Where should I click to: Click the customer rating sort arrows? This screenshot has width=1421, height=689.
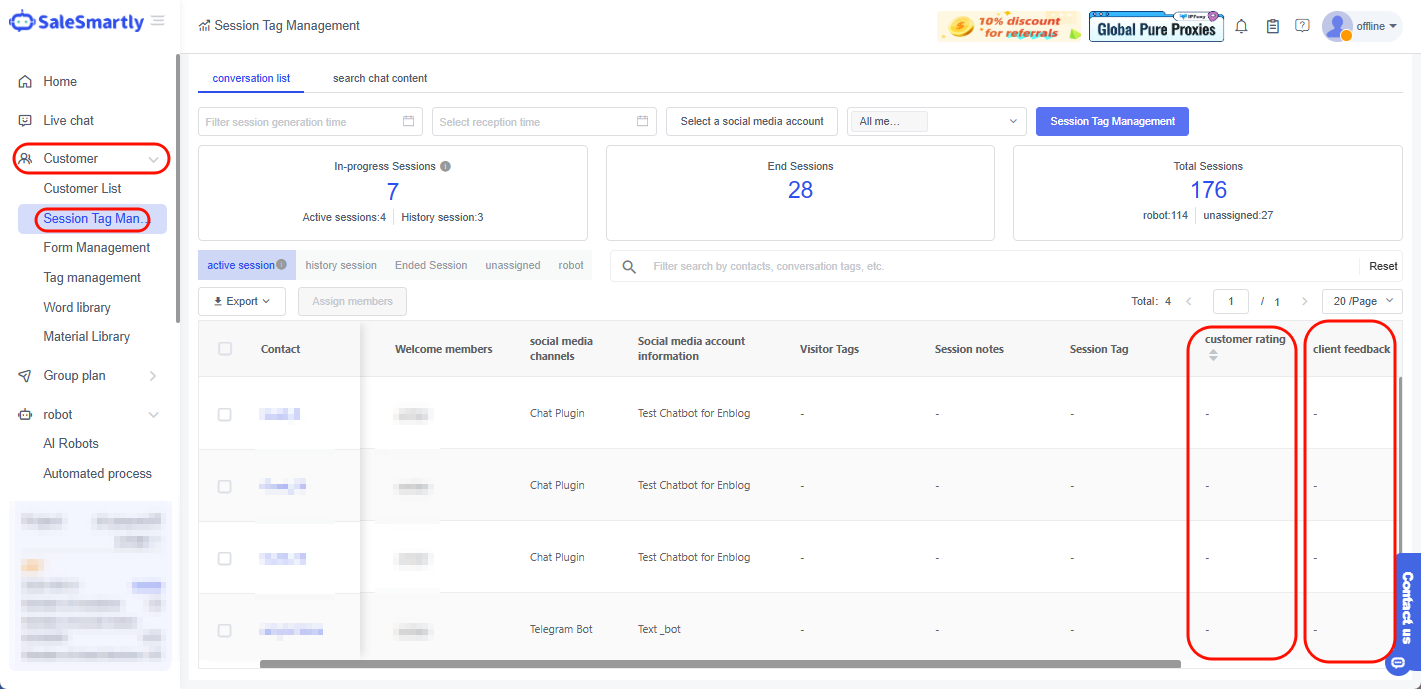(x=1213, y=355)
